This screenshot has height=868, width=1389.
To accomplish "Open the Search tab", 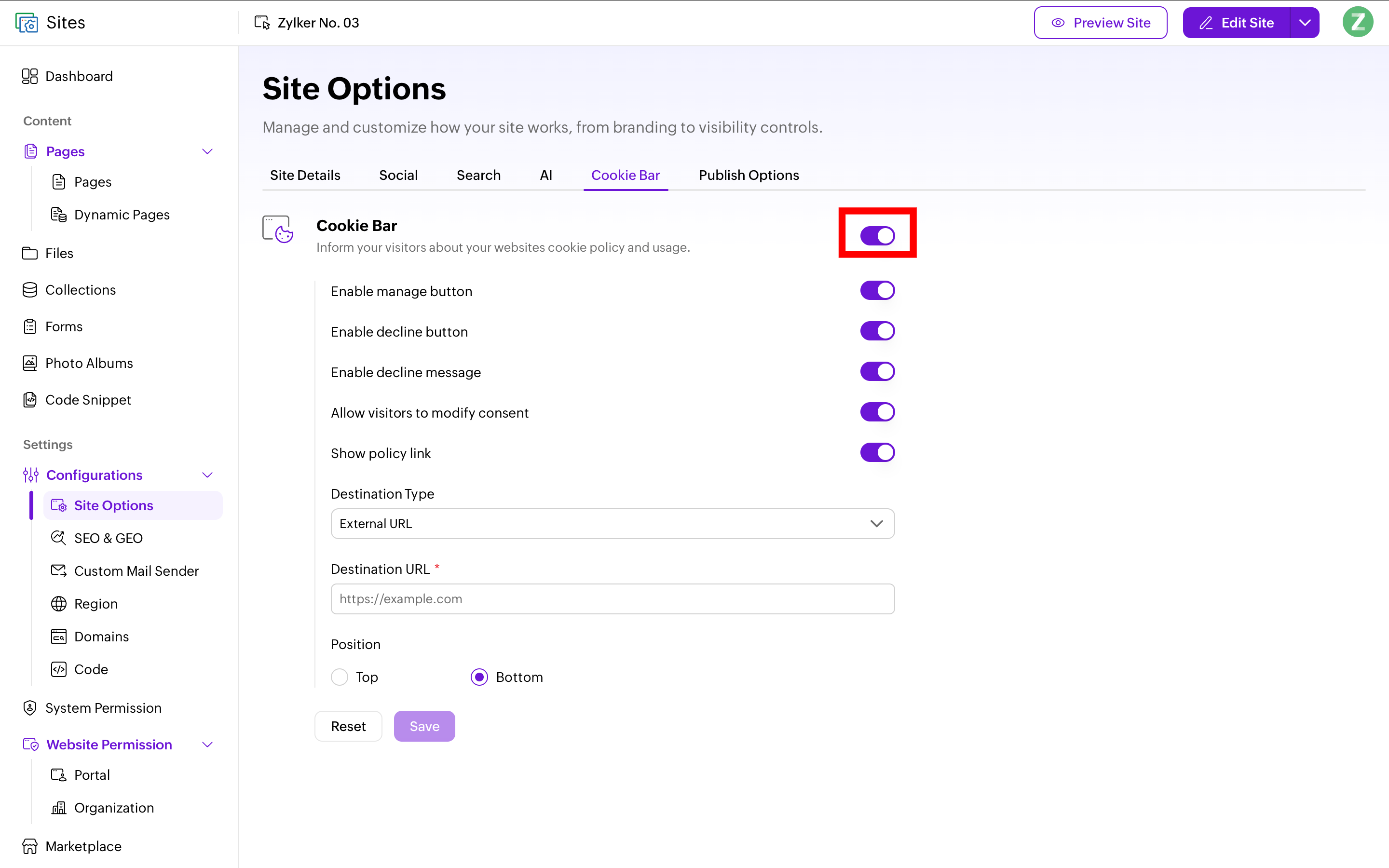I will point(479,175).
